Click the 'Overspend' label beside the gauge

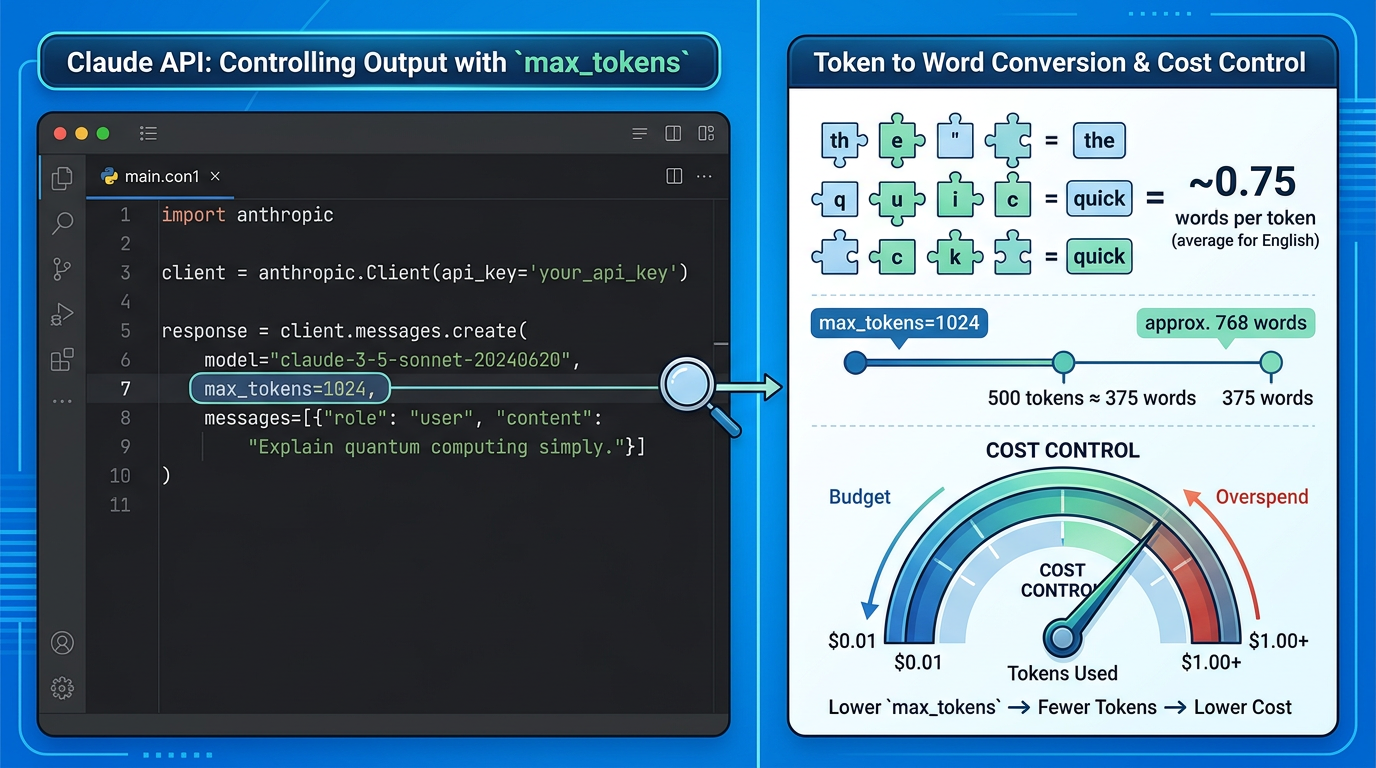tap(1262, 497)
